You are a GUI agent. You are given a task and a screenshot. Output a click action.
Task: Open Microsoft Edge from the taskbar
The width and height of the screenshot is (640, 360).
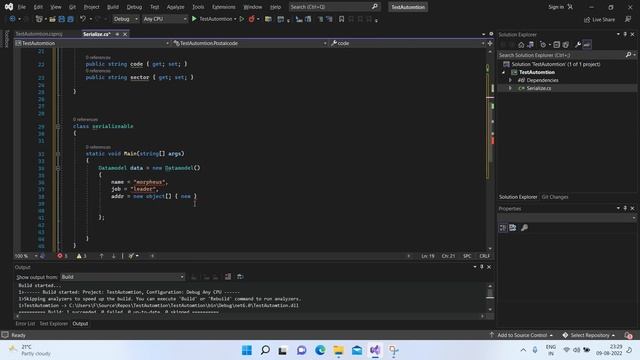tap(320, 350)
